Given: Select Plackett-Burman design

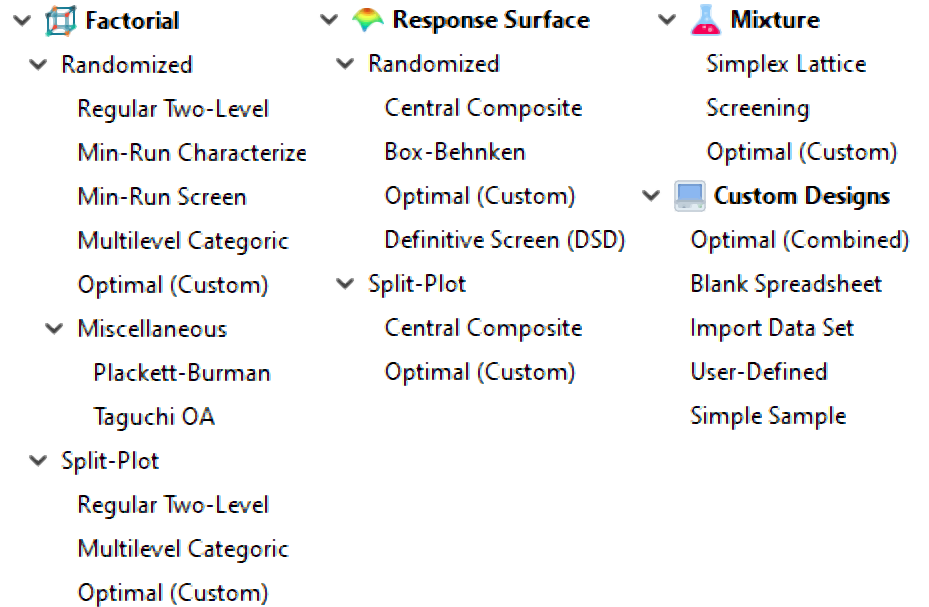Looking at the screenshot, I should tap(182, 373).
